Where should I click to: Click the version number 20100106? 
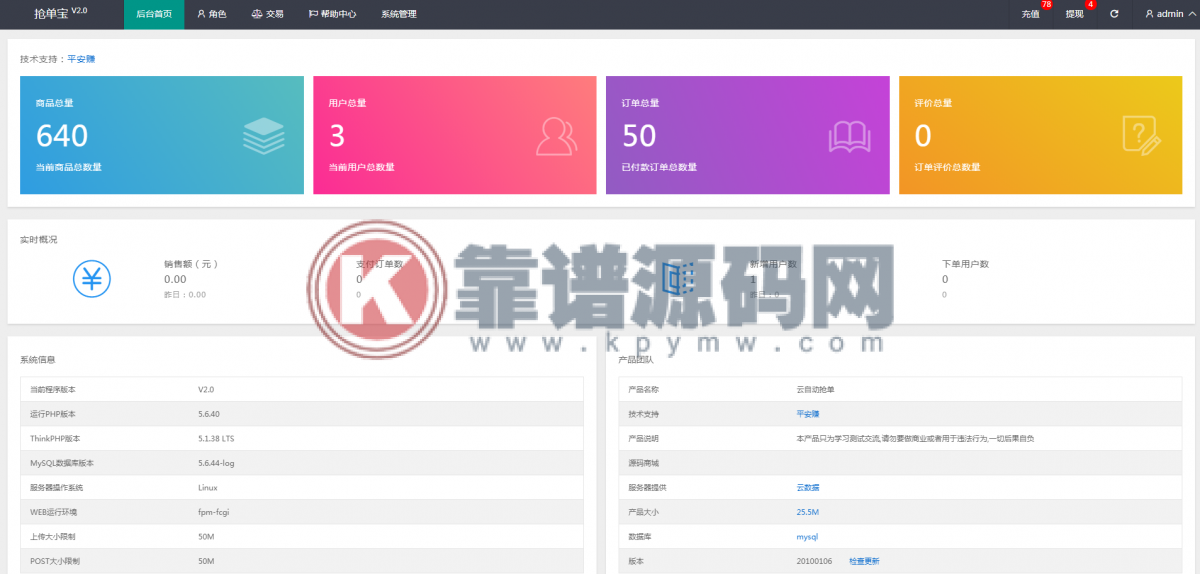coord(814,561)
